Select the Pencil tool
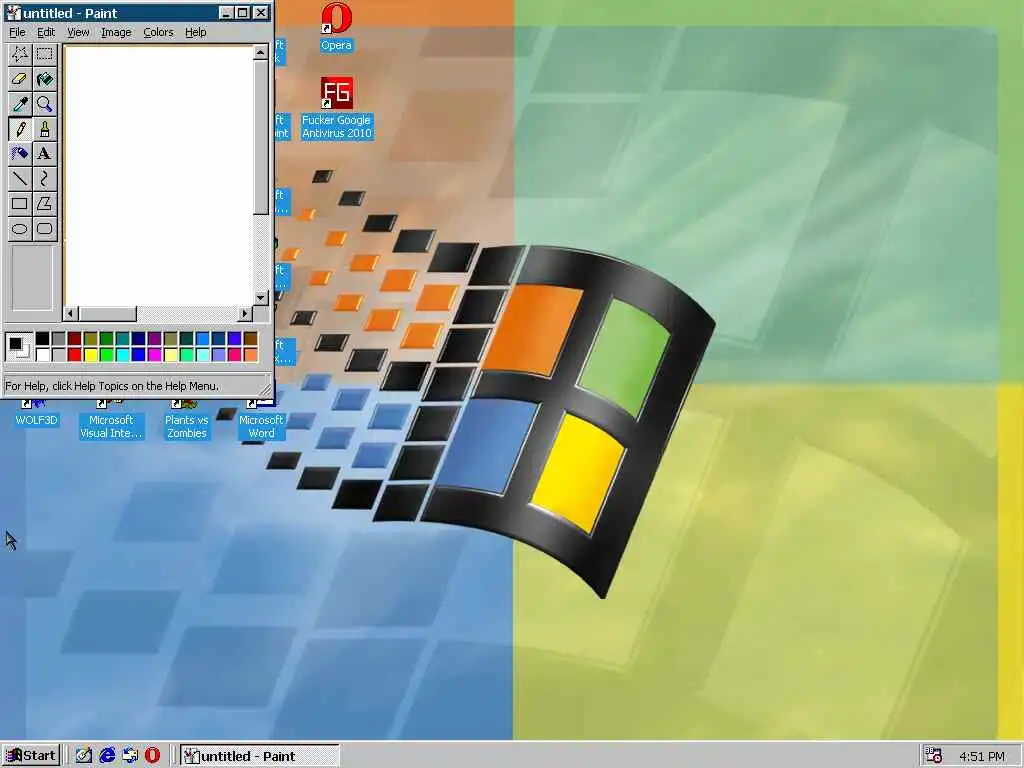Screen dimensions: 1024x768 pos(20,129)
